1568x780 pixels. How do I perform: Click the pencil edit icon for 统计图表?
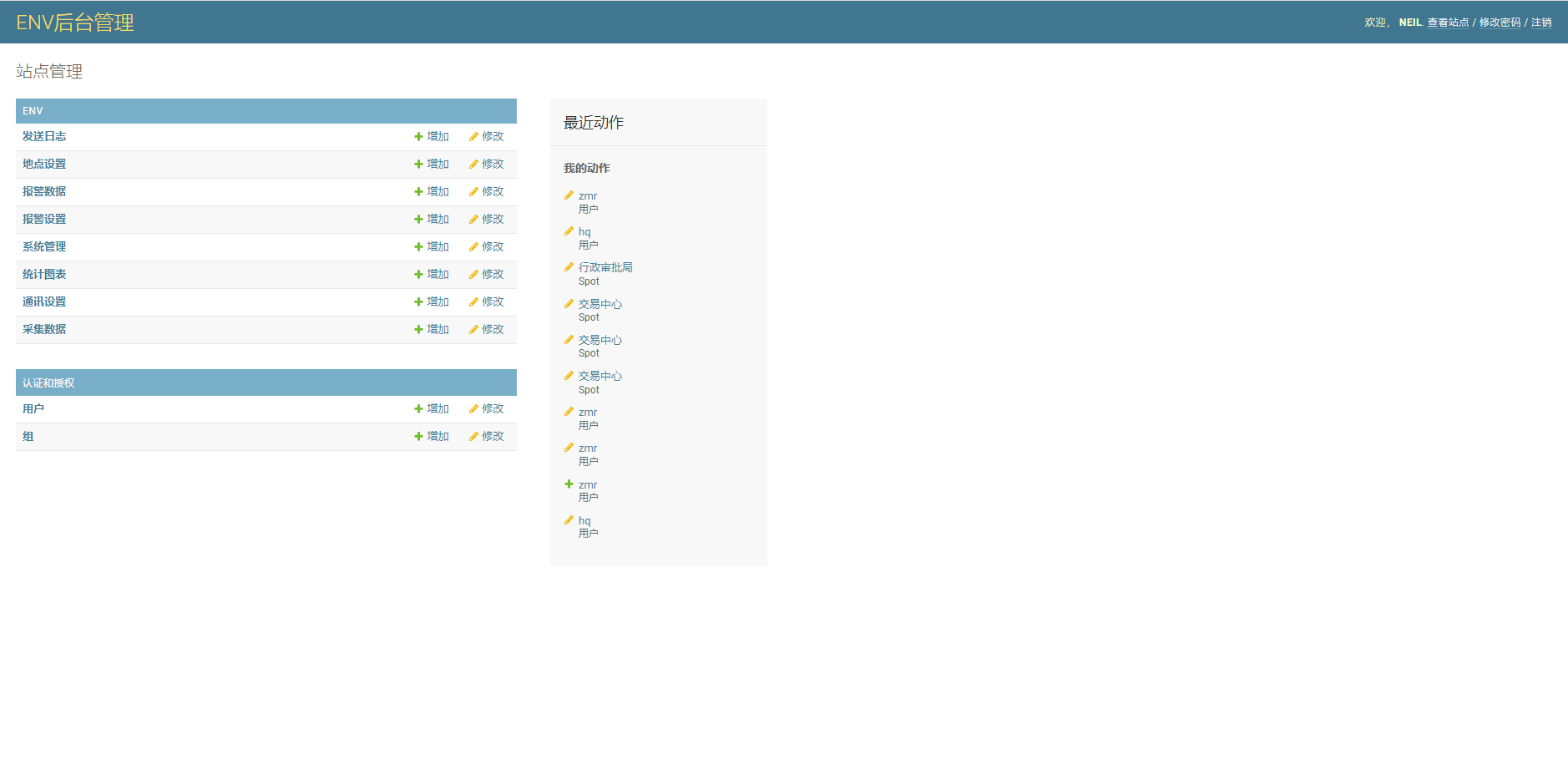click(x=473, y=275)
